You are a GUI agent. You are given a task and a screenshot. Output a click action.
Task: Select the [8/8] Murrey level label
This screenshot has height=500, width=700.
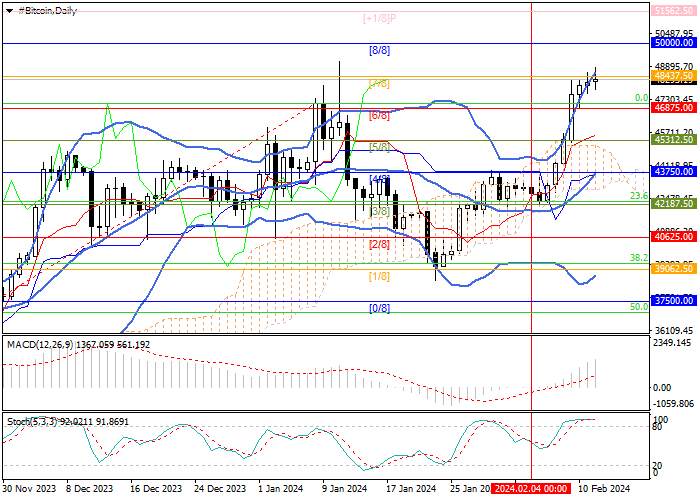click(x=379, y=50)
